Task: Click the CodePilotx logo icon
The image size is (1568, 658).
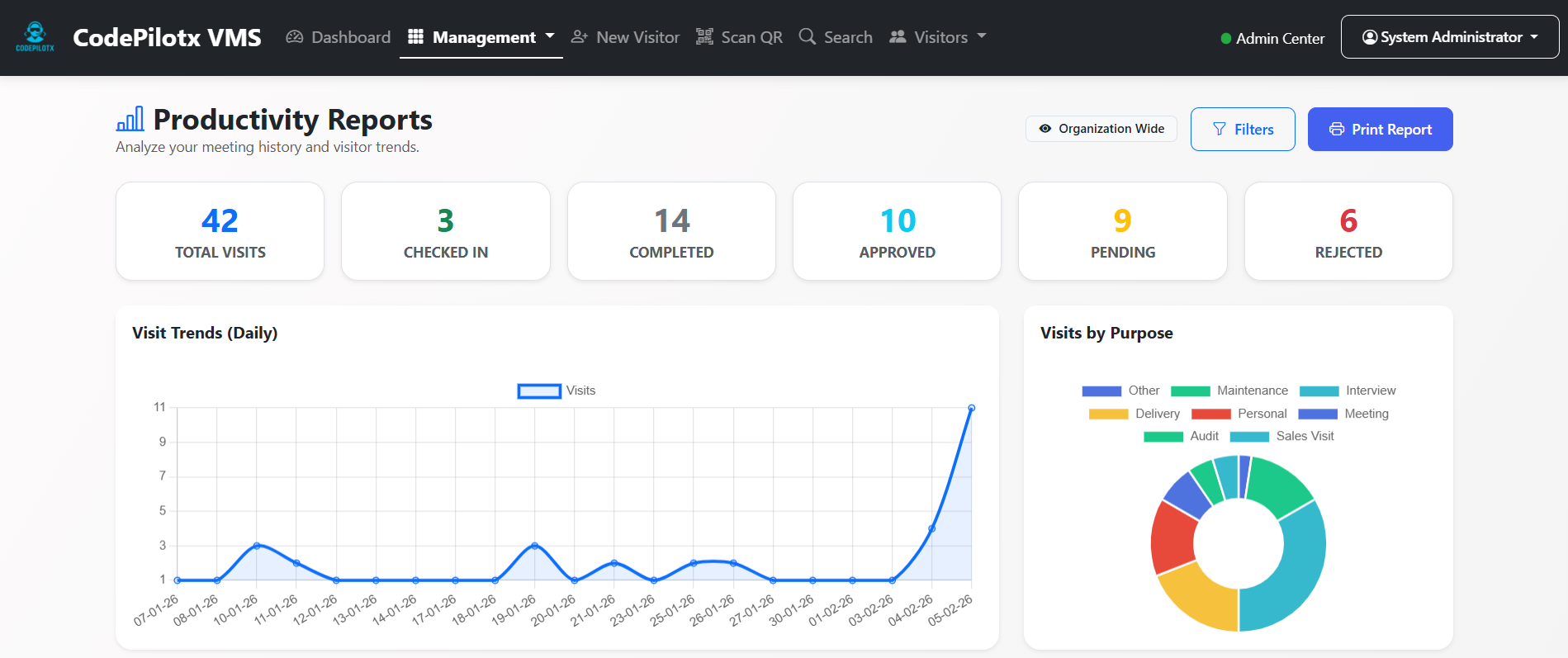Action: [35, 37]
